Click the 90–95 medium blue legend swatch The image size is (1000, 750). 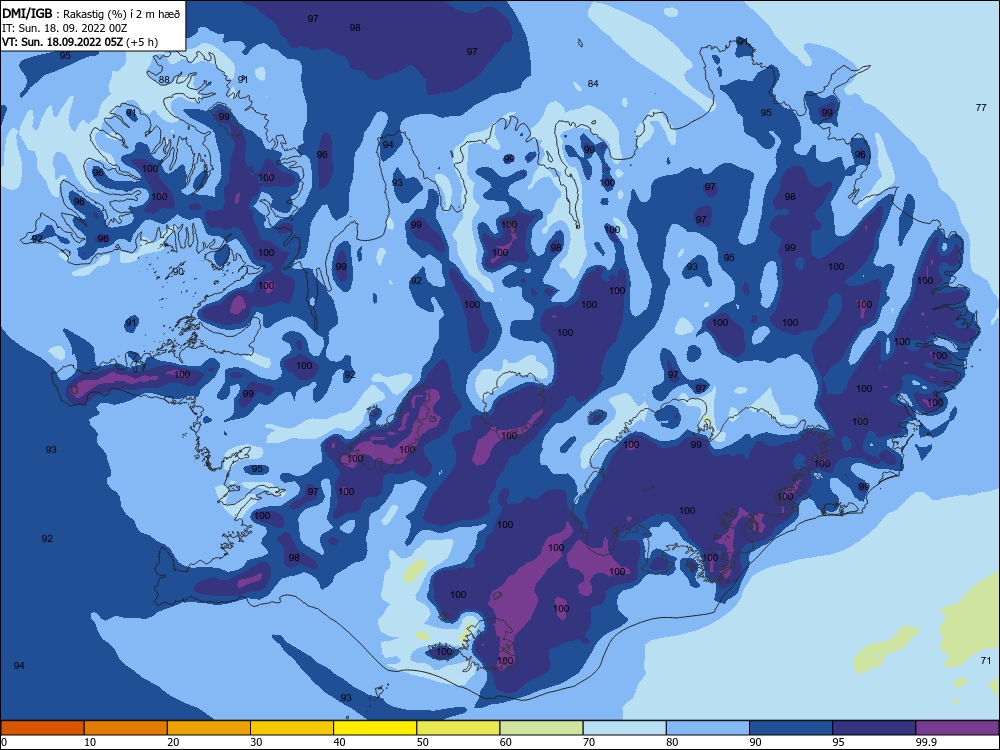tap(791, 728)
